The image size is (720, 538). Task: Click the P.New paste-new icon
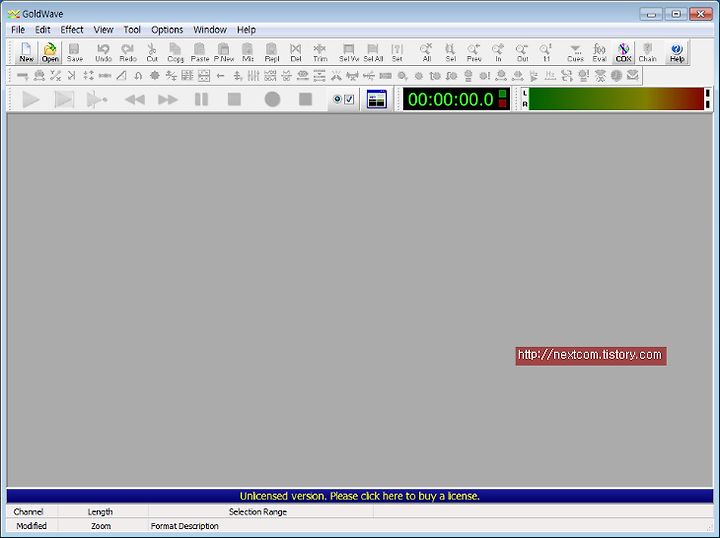[x=224, y=52]
